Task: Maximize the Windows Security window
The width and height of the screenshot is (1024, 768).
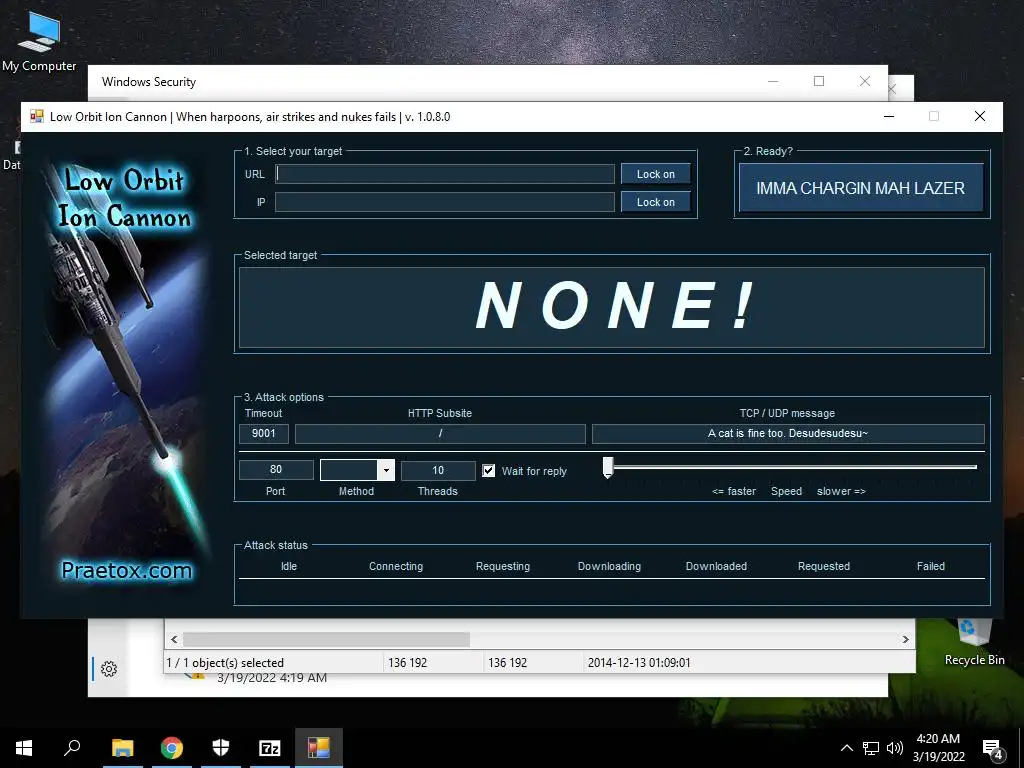Action: [819, 81]
